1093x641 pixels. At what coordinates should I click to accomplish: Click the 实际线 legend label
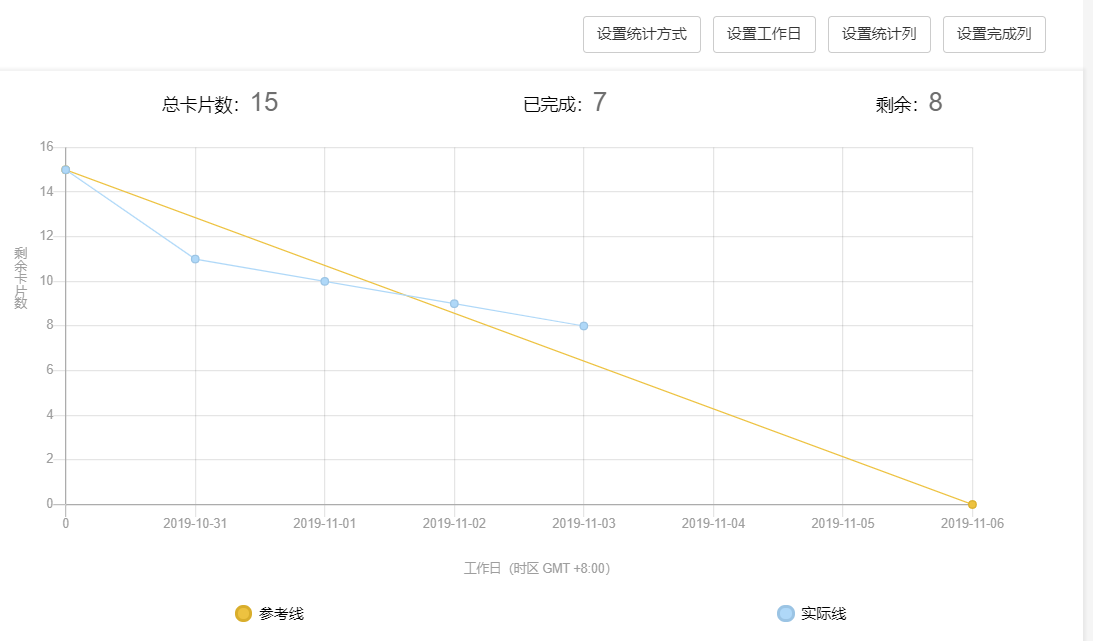point(823,614)
